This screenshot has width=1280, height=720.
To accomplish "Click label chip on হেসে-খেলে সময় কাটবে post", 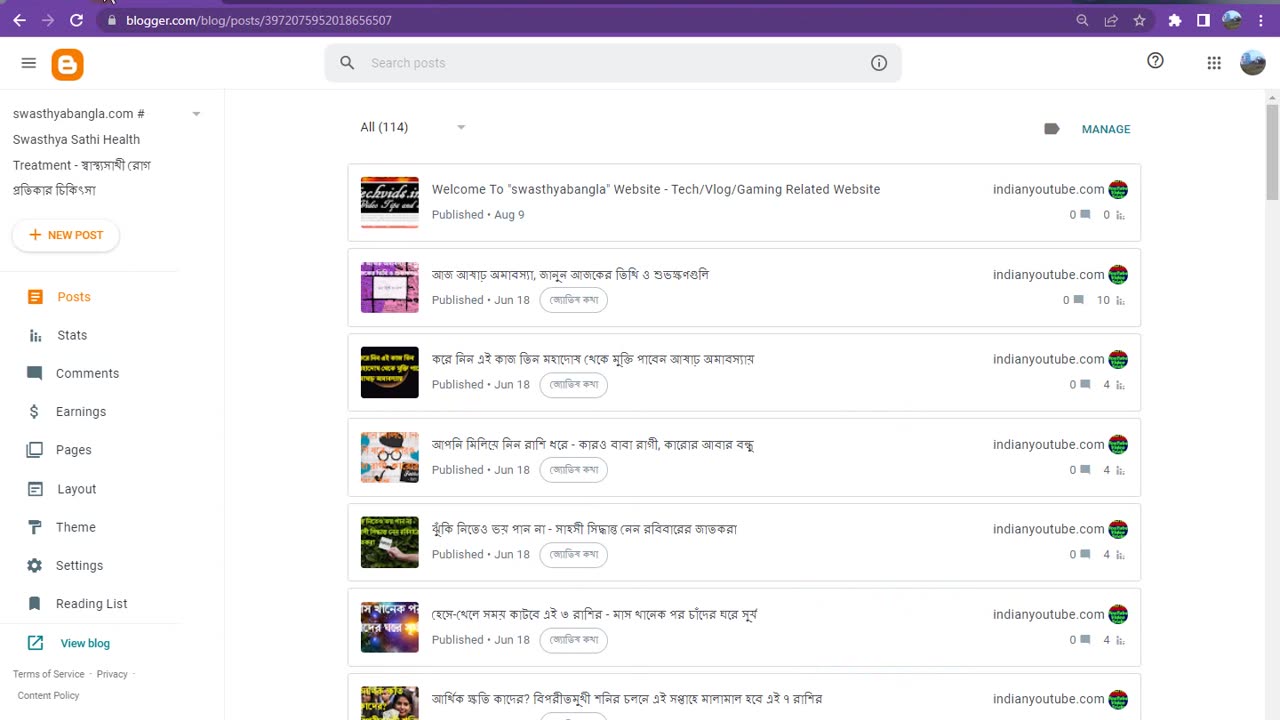I will click(x=574, y=640).
